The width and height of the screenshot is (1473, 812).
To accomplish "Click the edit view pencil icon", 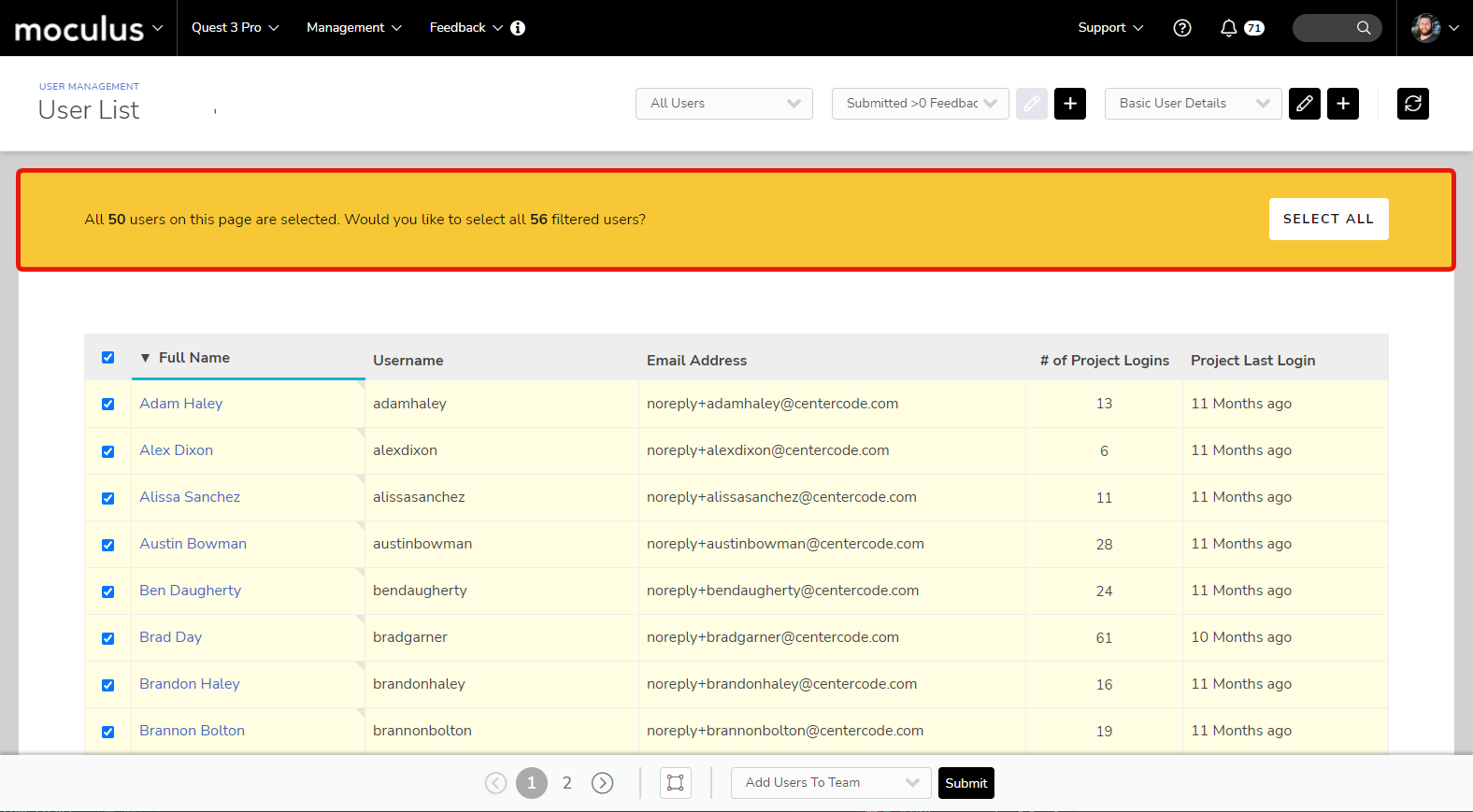I will (x=1304, y=104).
